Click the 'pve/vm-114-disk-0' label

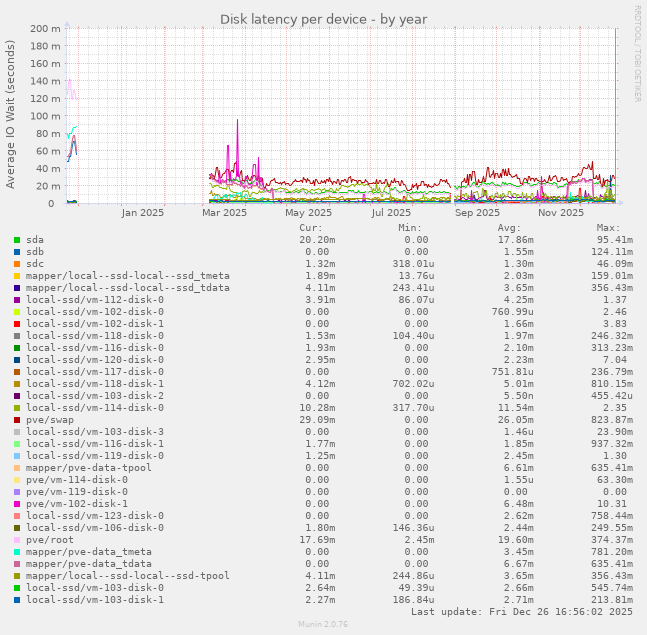pyautogui.click(x=77, y=479)
